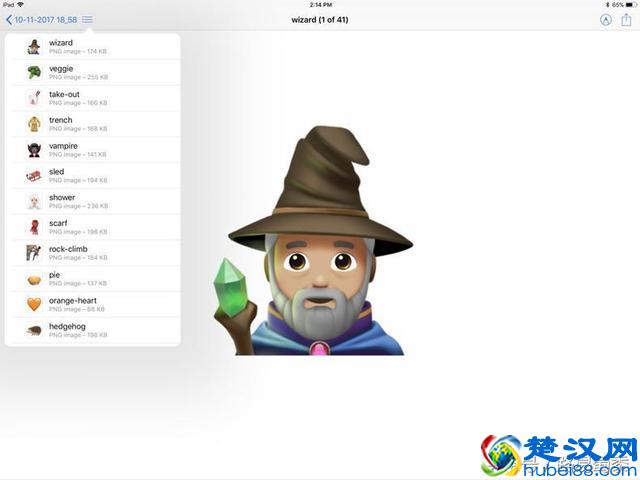The image size is (640, 480).
Task: Choose the sled thumbnail icon
Action: coord(34,175)
